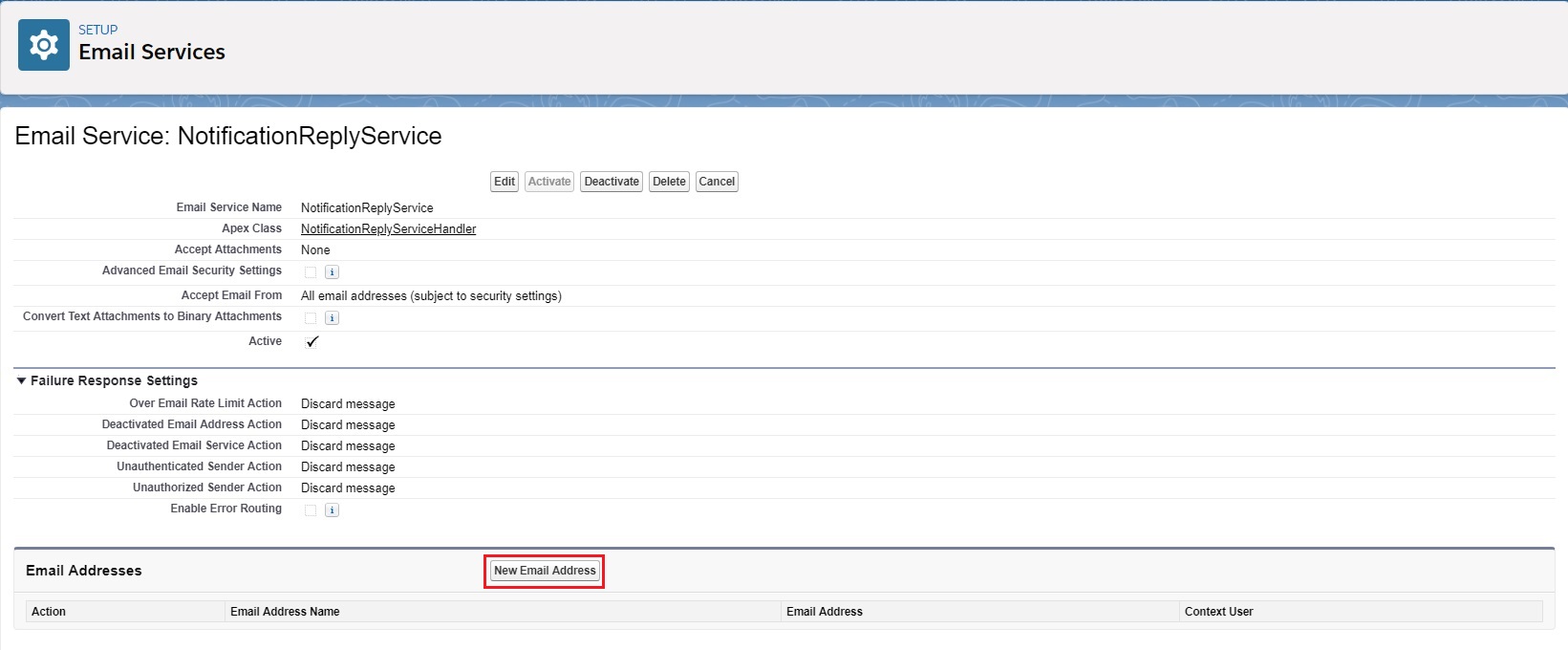Click Deactivated Email Address Action value
The width and height of the screenshot is (1568, 650).
(348, 425)
